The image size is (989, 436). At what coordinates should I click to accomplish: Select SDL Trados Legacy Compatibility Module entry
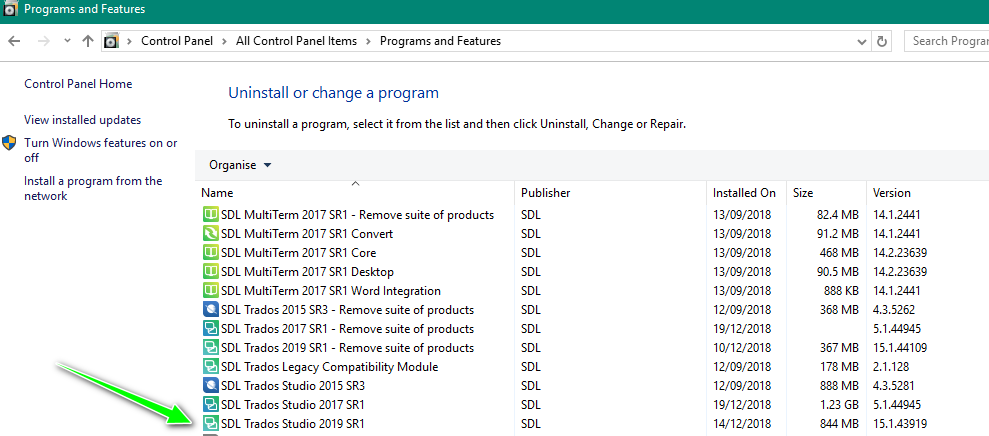329,367
